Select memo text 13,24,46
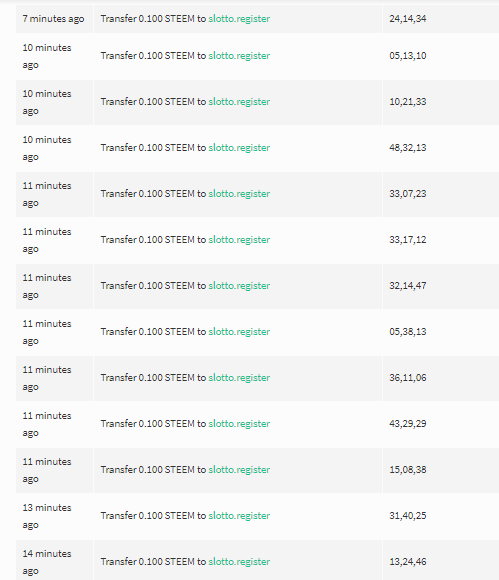The width and height of the screenshot is (499, 580). click(408, 562)
